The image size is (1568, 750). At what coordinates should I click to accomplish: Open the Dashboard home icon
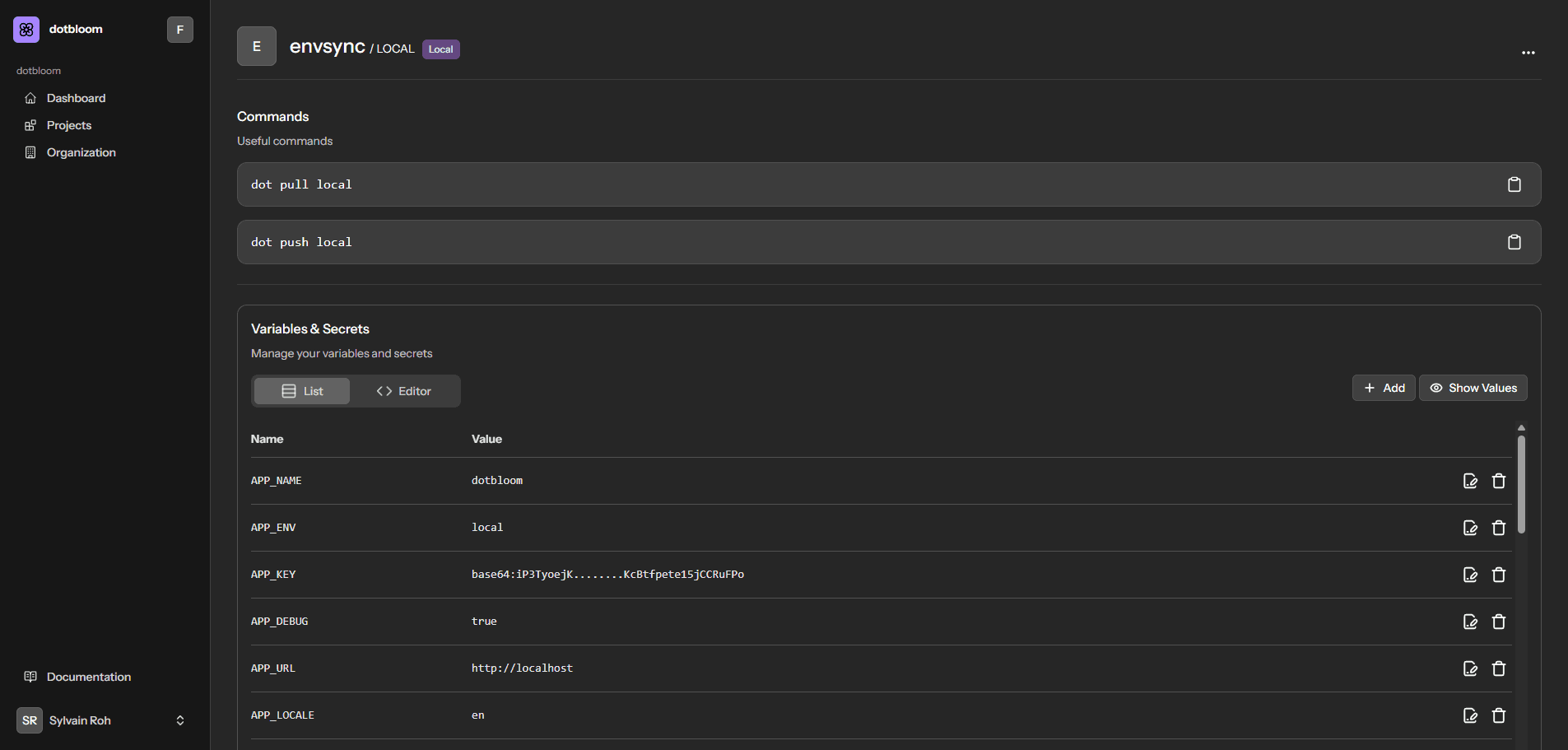(x=30, y=98)
